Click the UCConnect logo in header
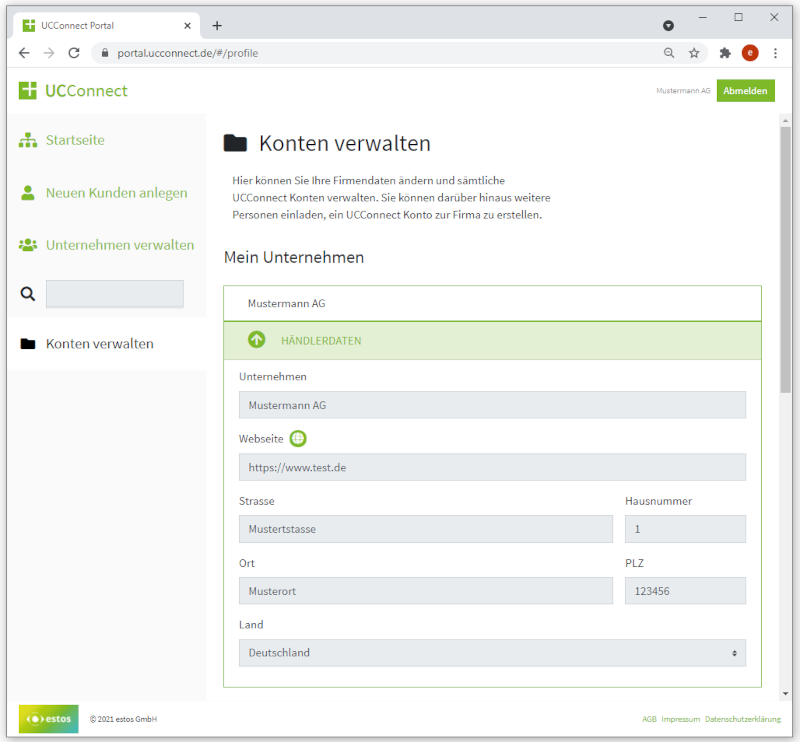The height and width of the screenshot is (742, 800). click(73, 91)
